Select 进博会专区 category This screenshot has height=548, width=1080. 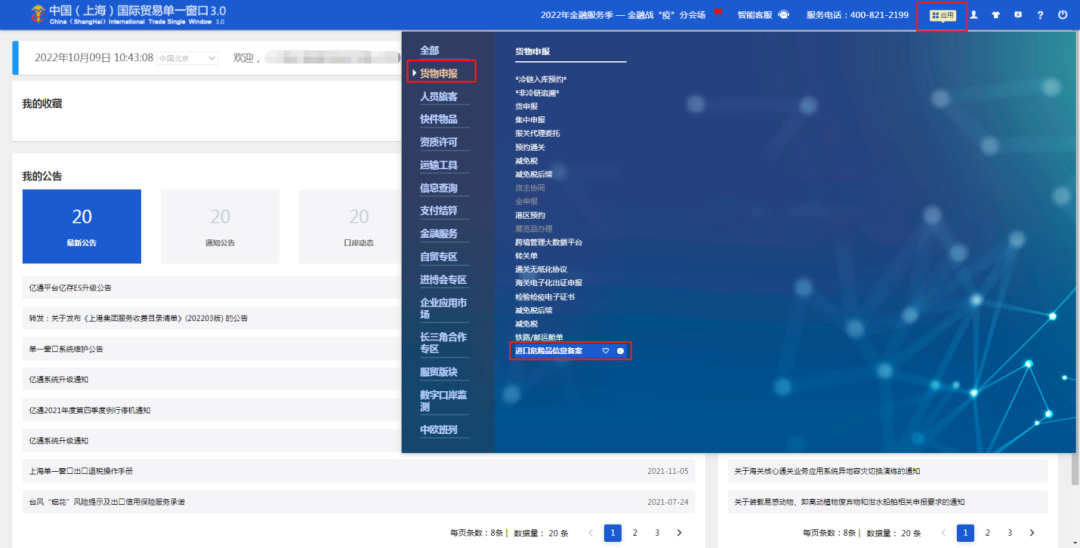pyautogui.click(x=444, y=280)
